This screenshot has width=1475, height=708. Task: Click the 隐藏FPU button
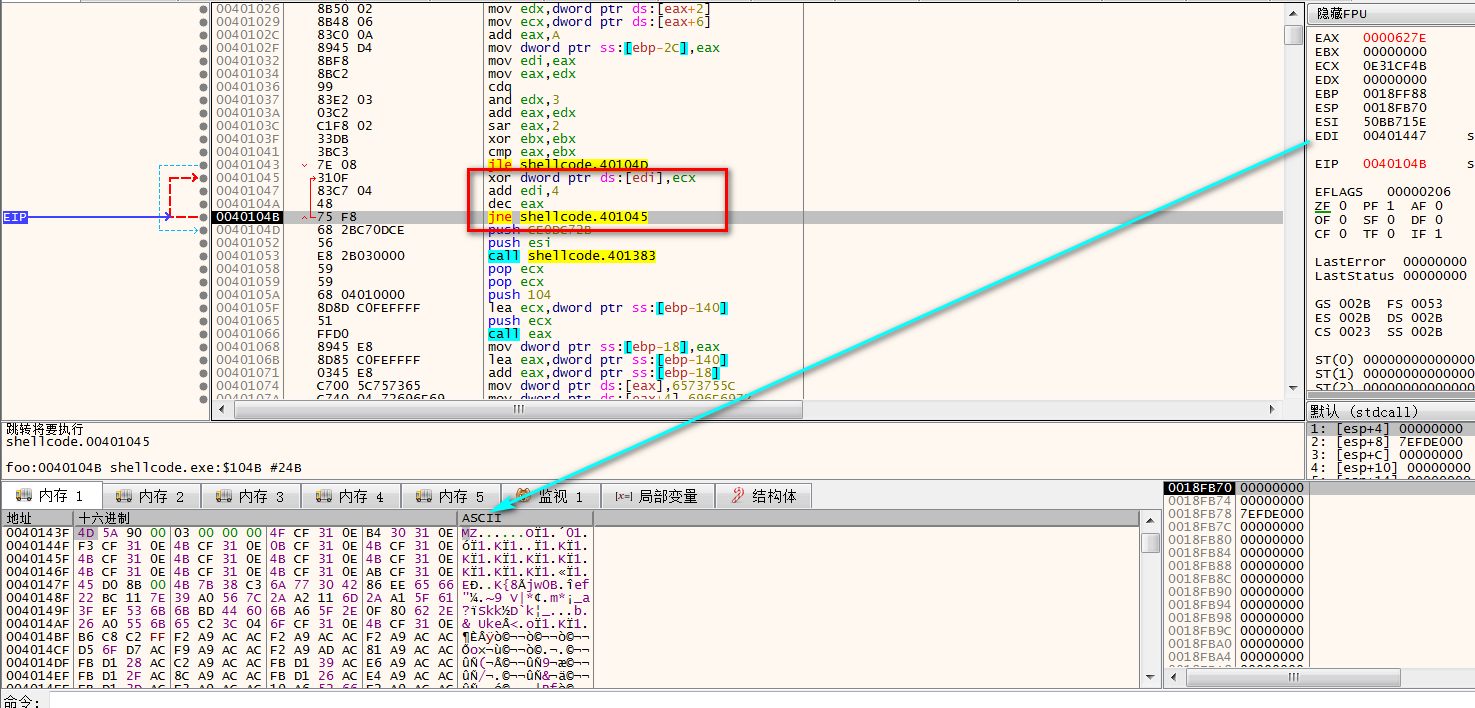(1391, 14)
